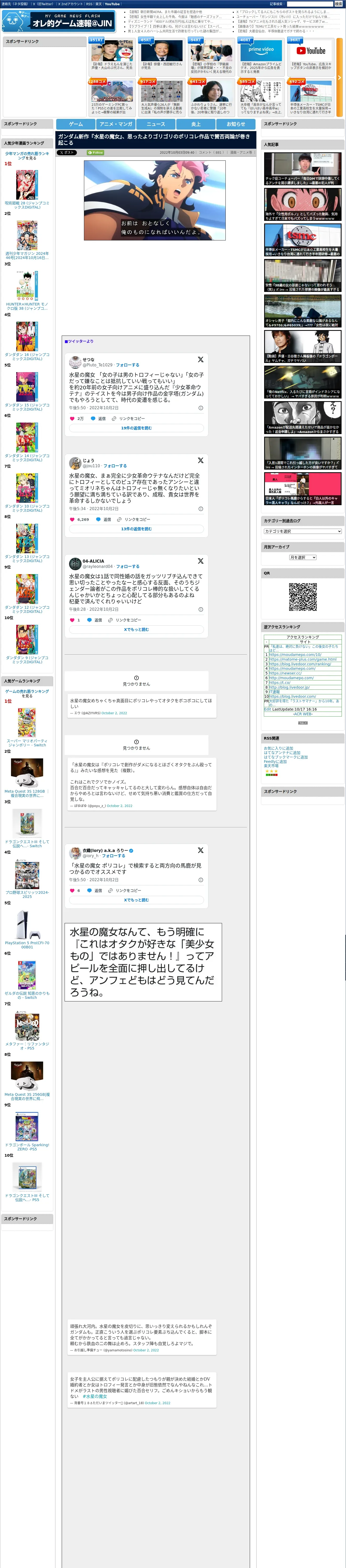Click https://newser.cc/ ranking link
This screenshot has width=346, height=1568.
285,673
